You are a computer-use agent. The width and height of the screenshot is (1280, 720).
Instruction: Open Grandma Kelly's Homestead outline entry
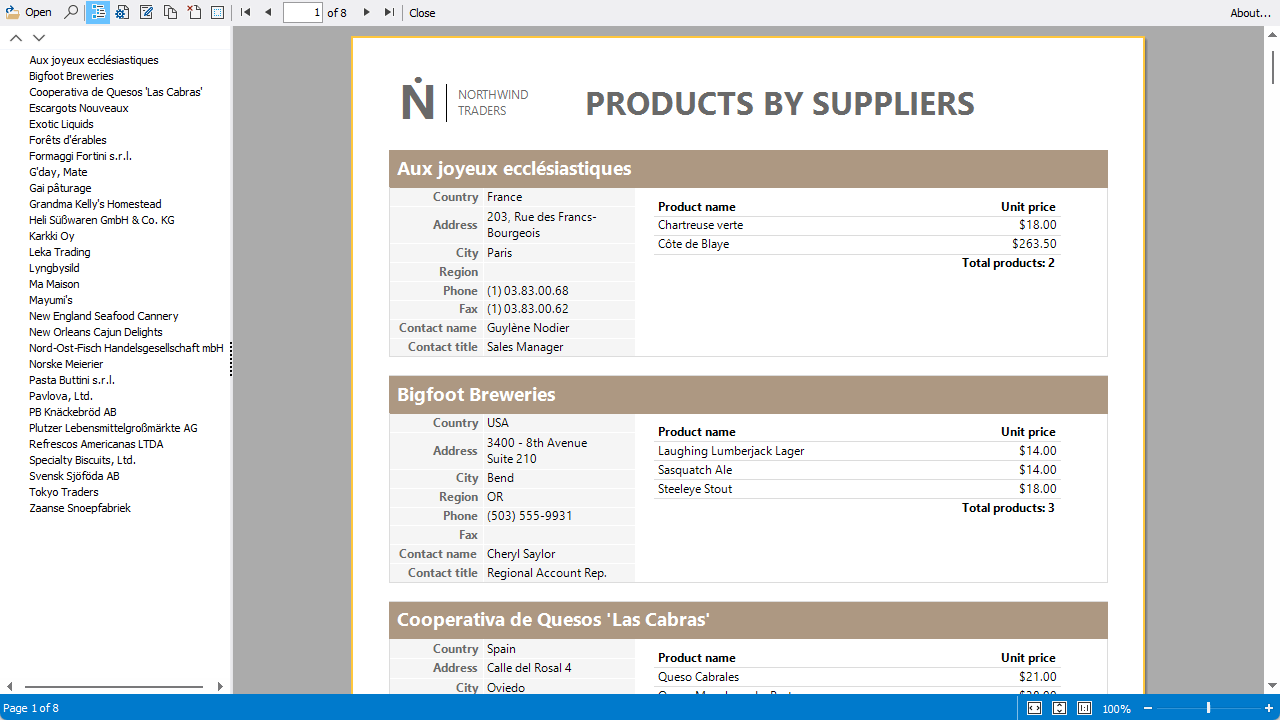coord(95,204)
